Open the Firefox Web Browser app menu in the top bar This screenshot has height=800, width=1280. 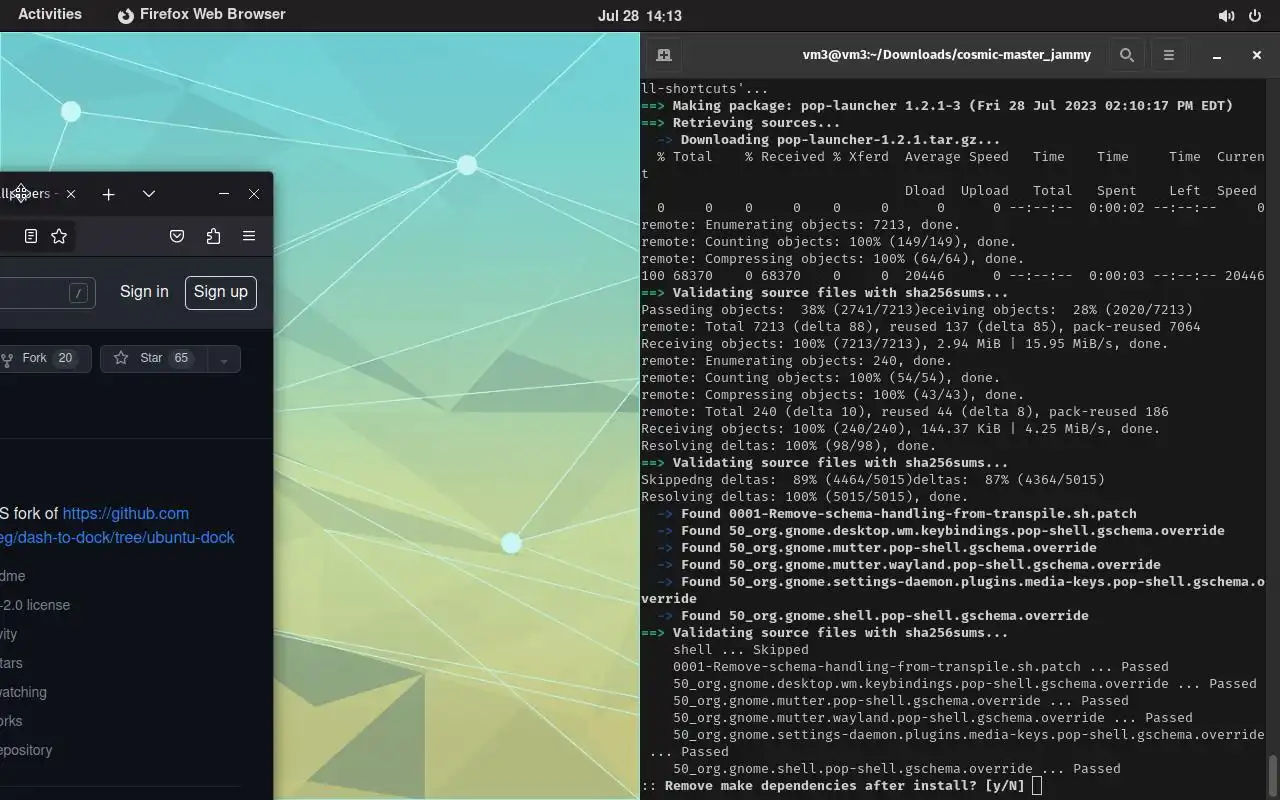click(x=202, y=15)
